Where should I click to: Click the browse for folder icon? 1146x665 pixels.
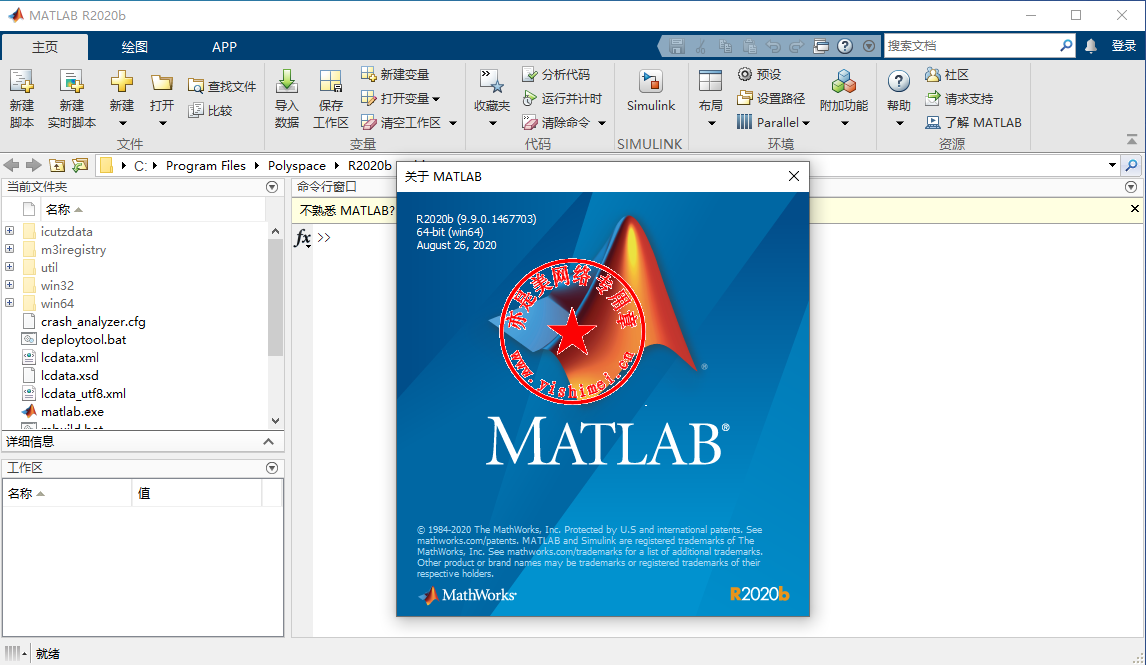pyautogui.click(x=80, y=165)
